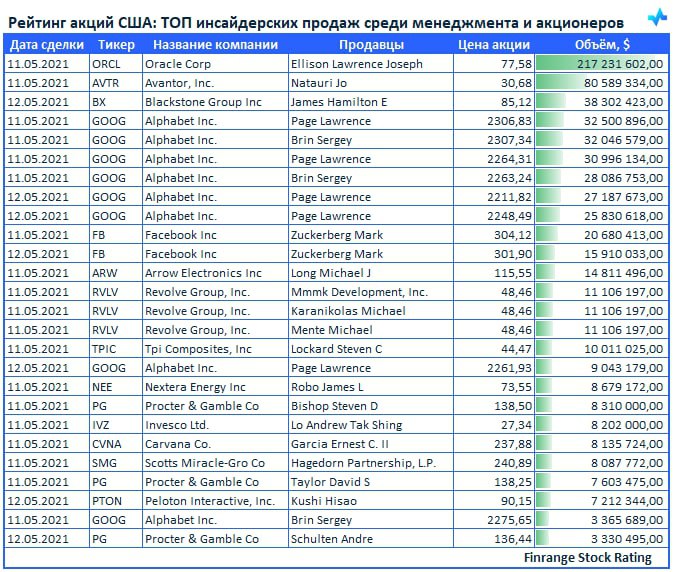Select the 'Продавцы' column header

(x=371, y=45)
